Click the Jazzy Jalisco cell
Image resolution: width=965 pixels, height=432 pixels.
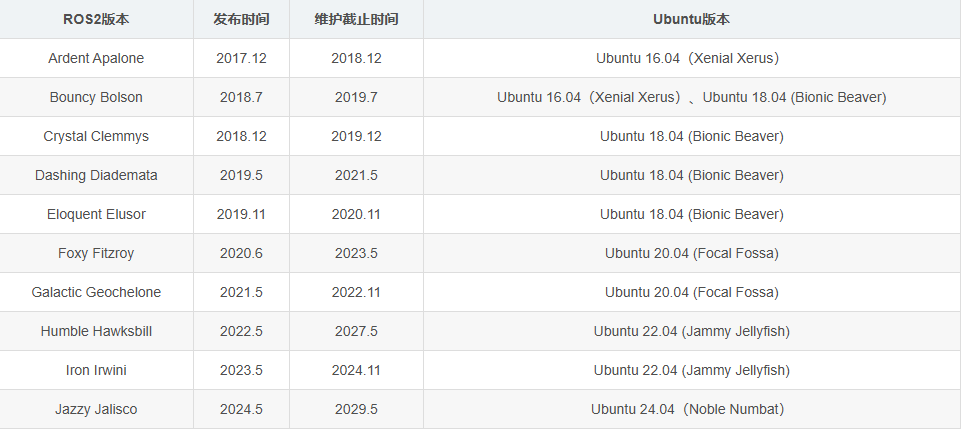click(x=96, y=409)
